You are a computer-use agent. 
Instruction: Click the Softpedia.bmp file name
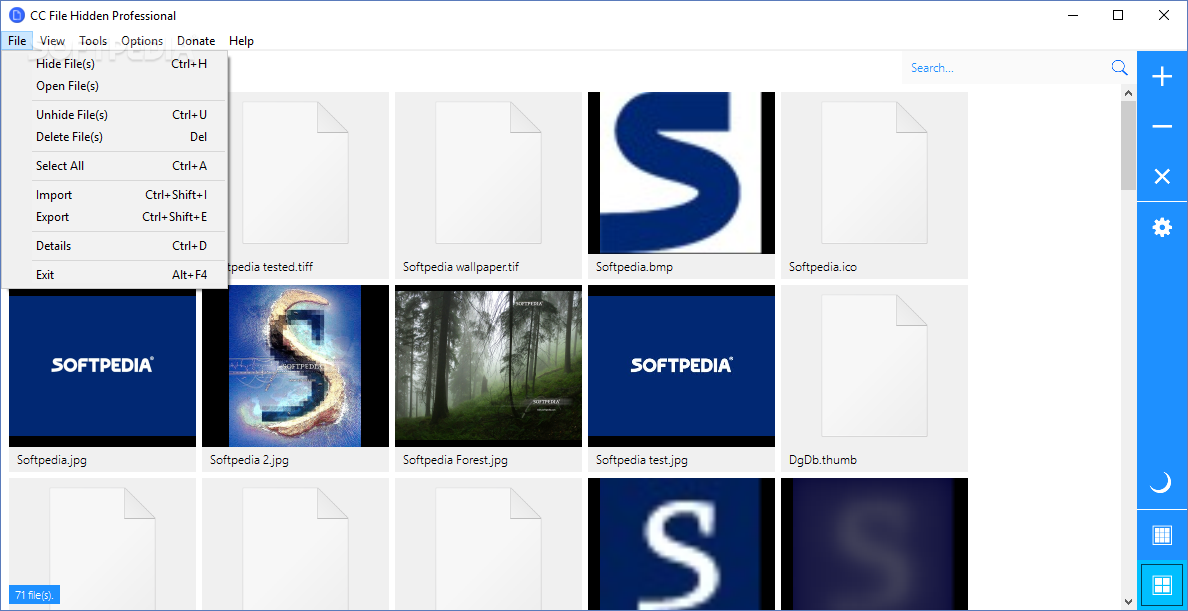tap(634, 267)
